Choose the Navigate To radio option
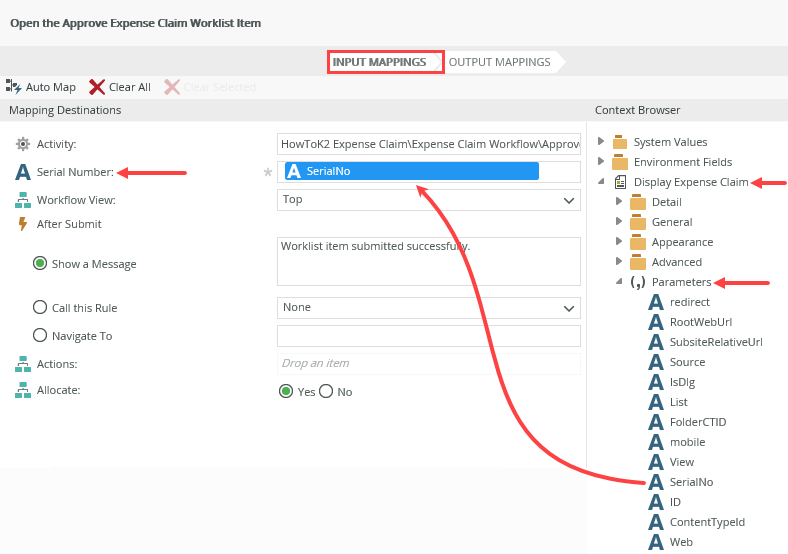The width and height of the screenshot is (788, 554). [x=40, y=336]
